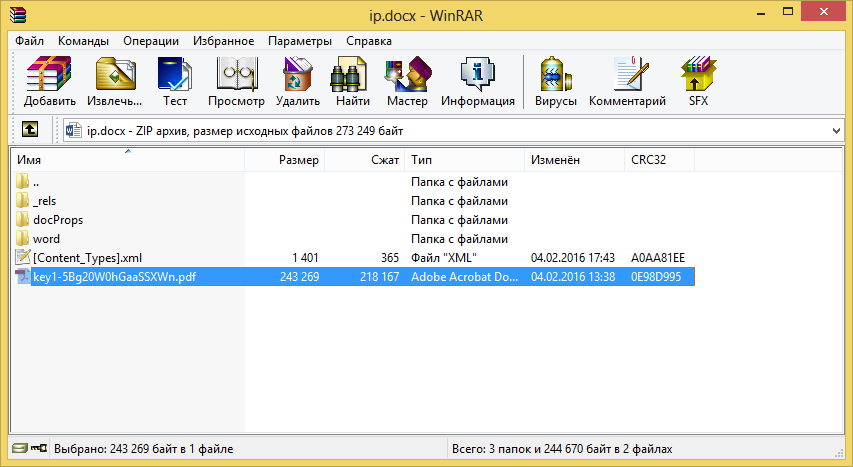Go up one folder level arrow button
The image size is (853, 467).
coord(30,130)
